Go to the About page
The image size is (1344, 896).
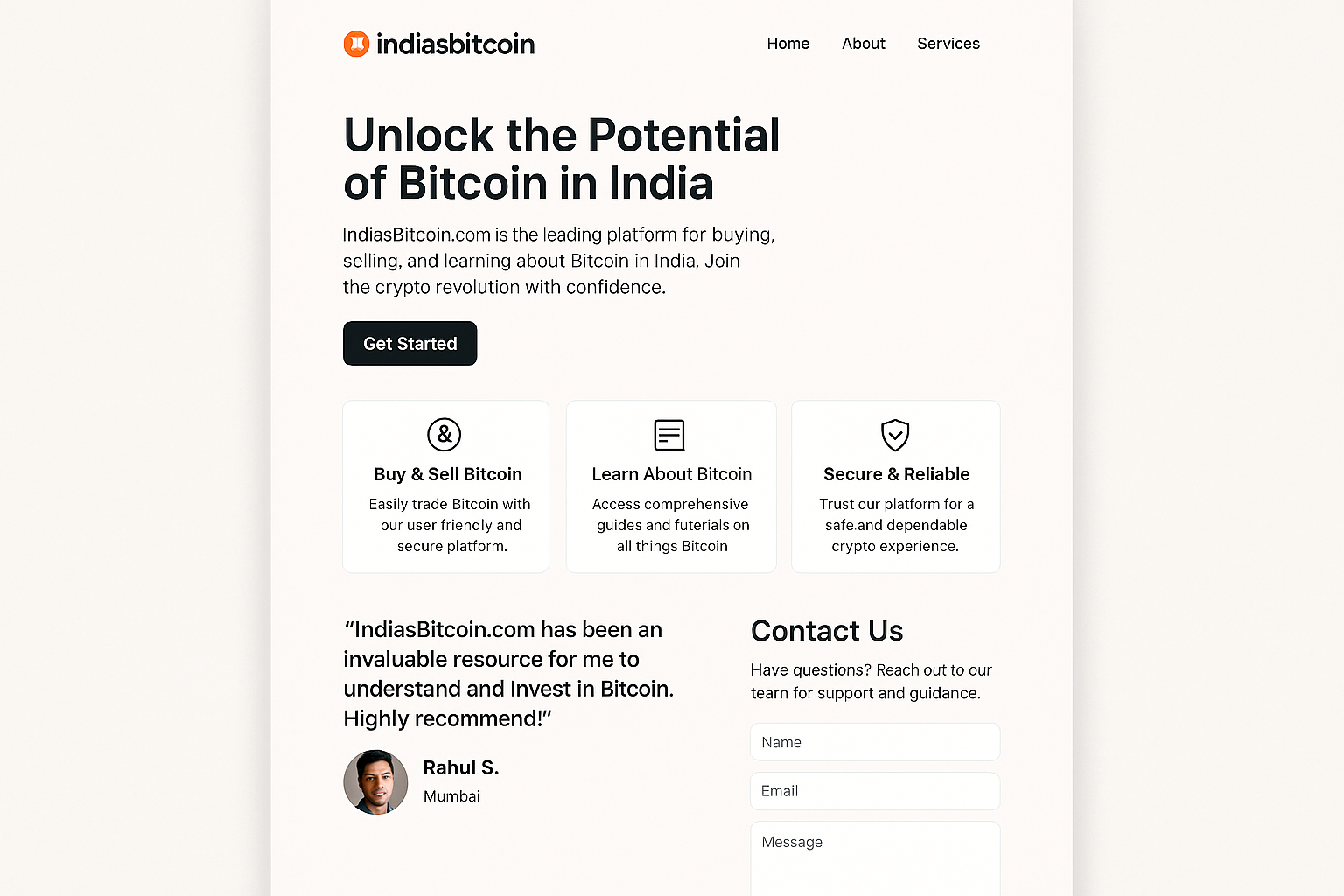863,44
